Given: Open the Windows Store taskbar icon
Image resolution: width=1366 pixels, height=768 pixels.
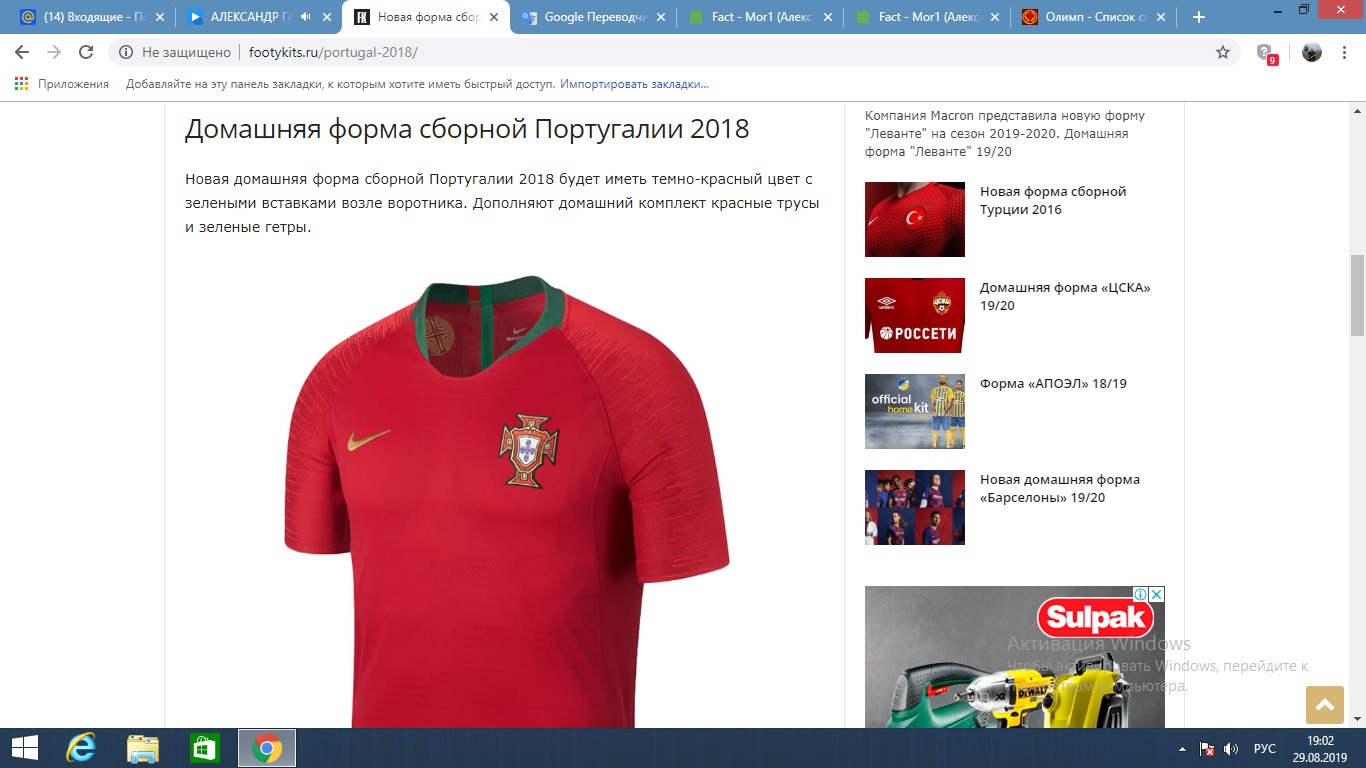Looking at the screenshot, I should [204, 748].
